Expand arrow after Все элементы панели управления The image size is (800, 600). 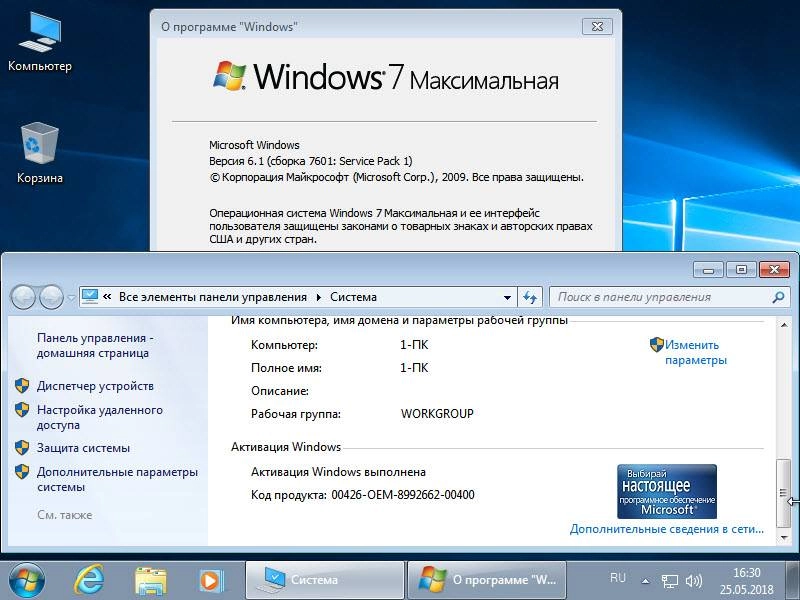coord(319,297)
